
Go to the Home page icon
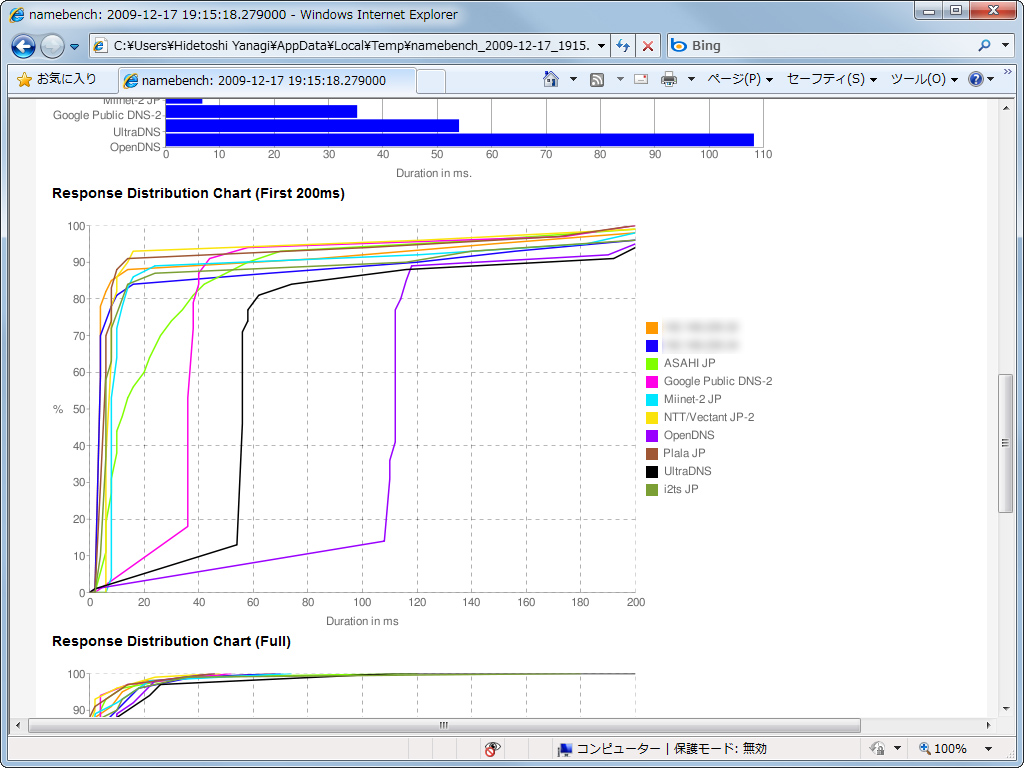[551, 79]
